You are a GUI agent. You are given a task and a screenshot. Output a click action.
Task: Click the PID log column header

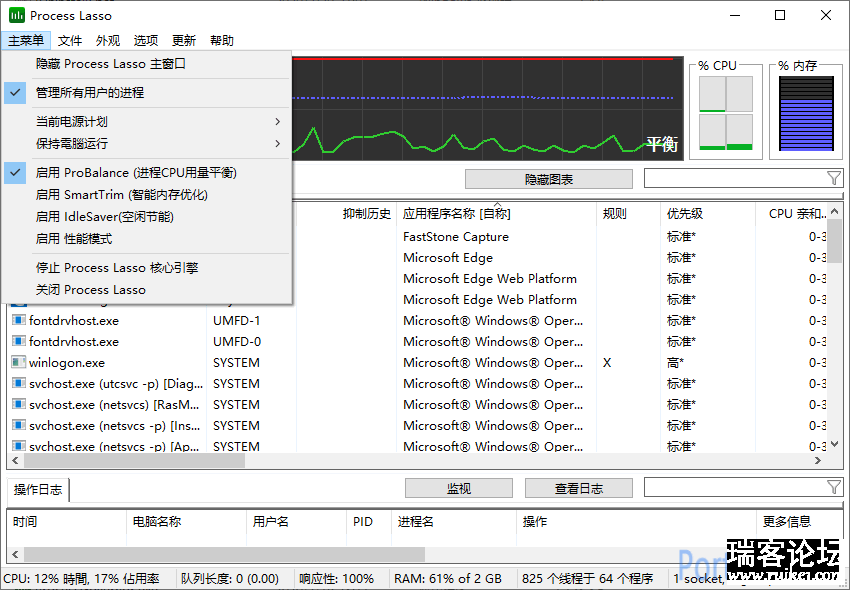(x=369, y=522)
